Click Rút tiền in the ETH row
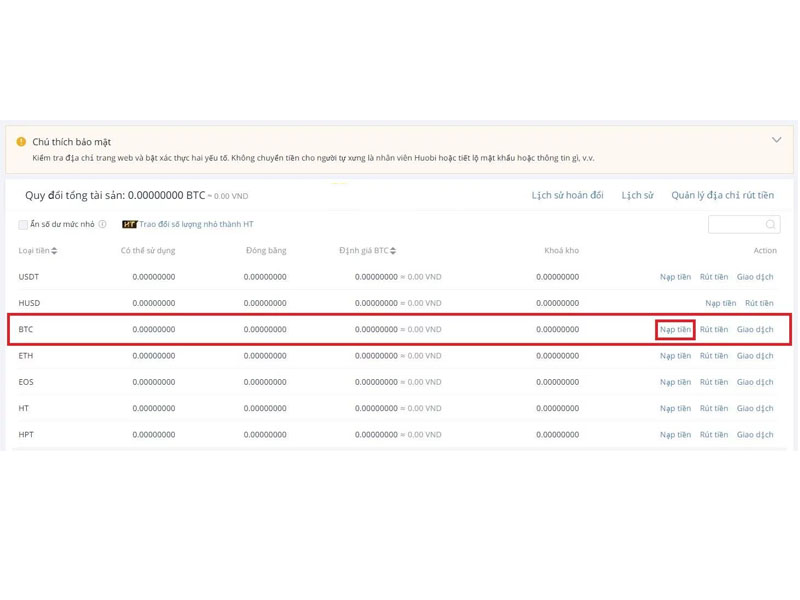Viewport: 800px width, 600px height. [714, 356]
